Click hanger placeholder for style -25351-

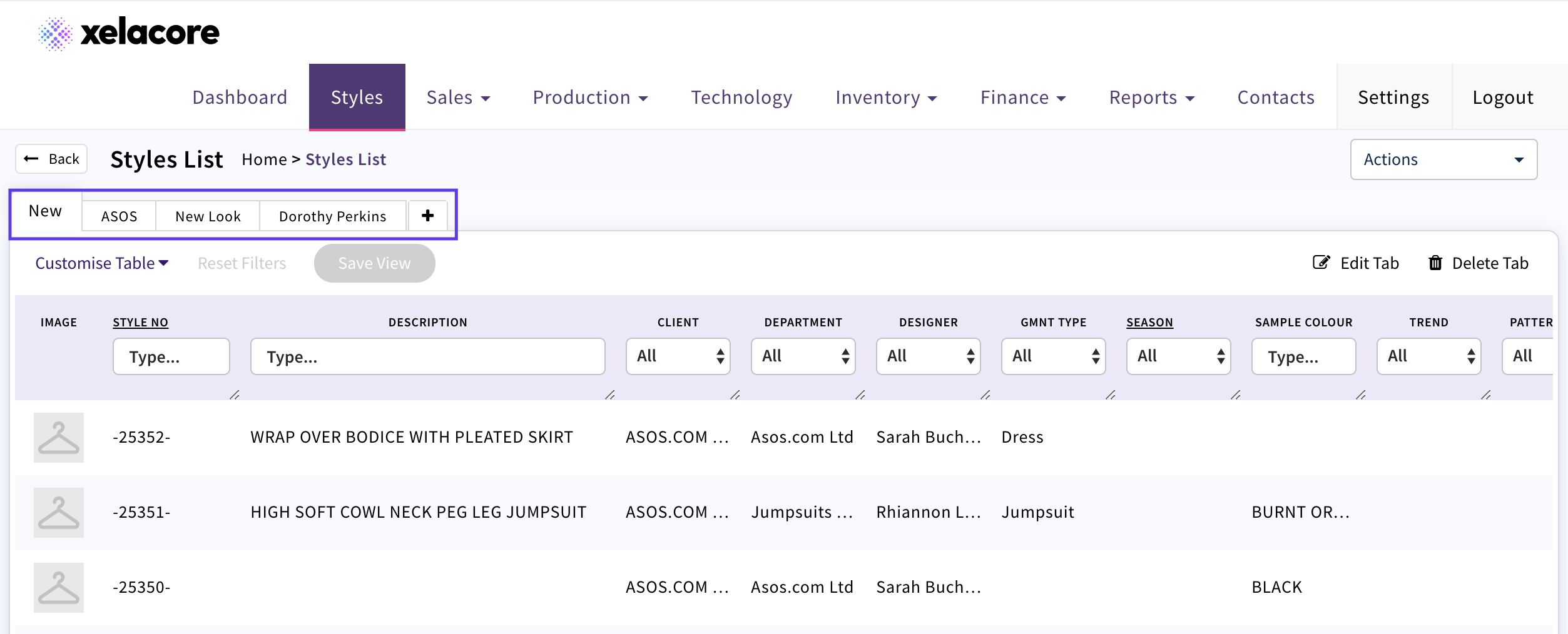click(59, 513)
